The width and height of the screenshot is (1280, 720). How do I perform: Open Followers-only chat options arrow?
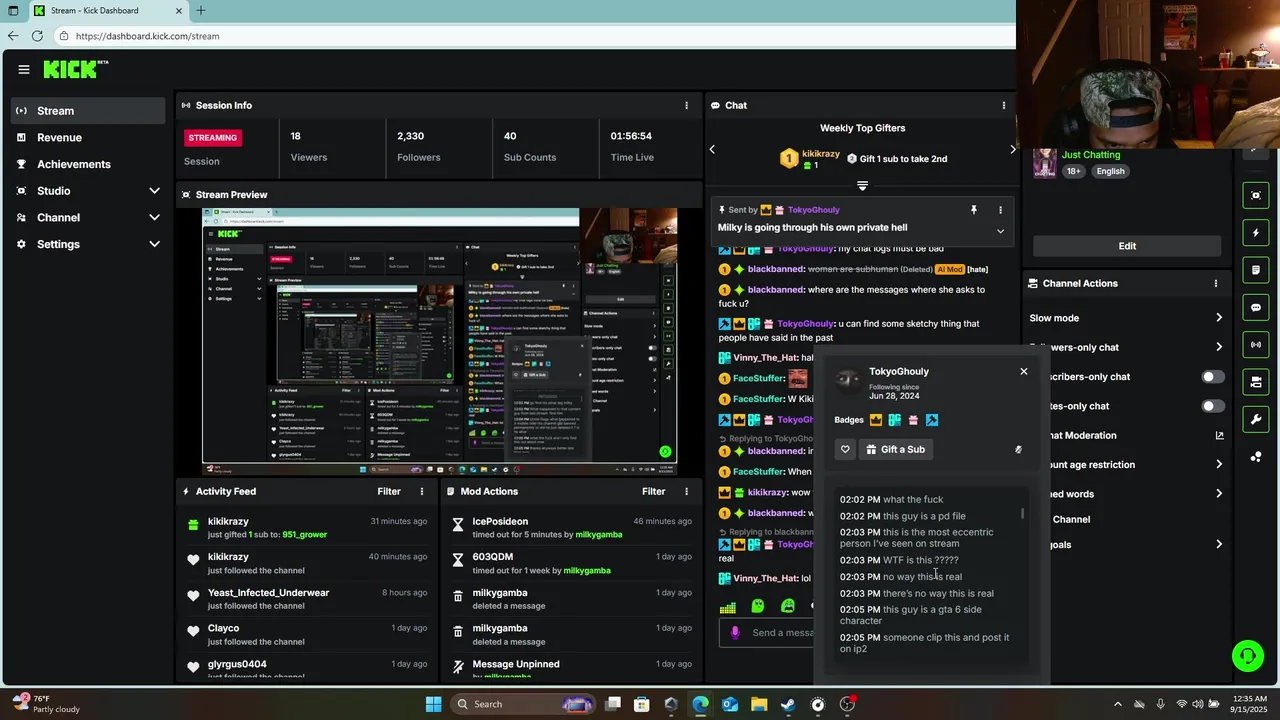coord(1219,347)
